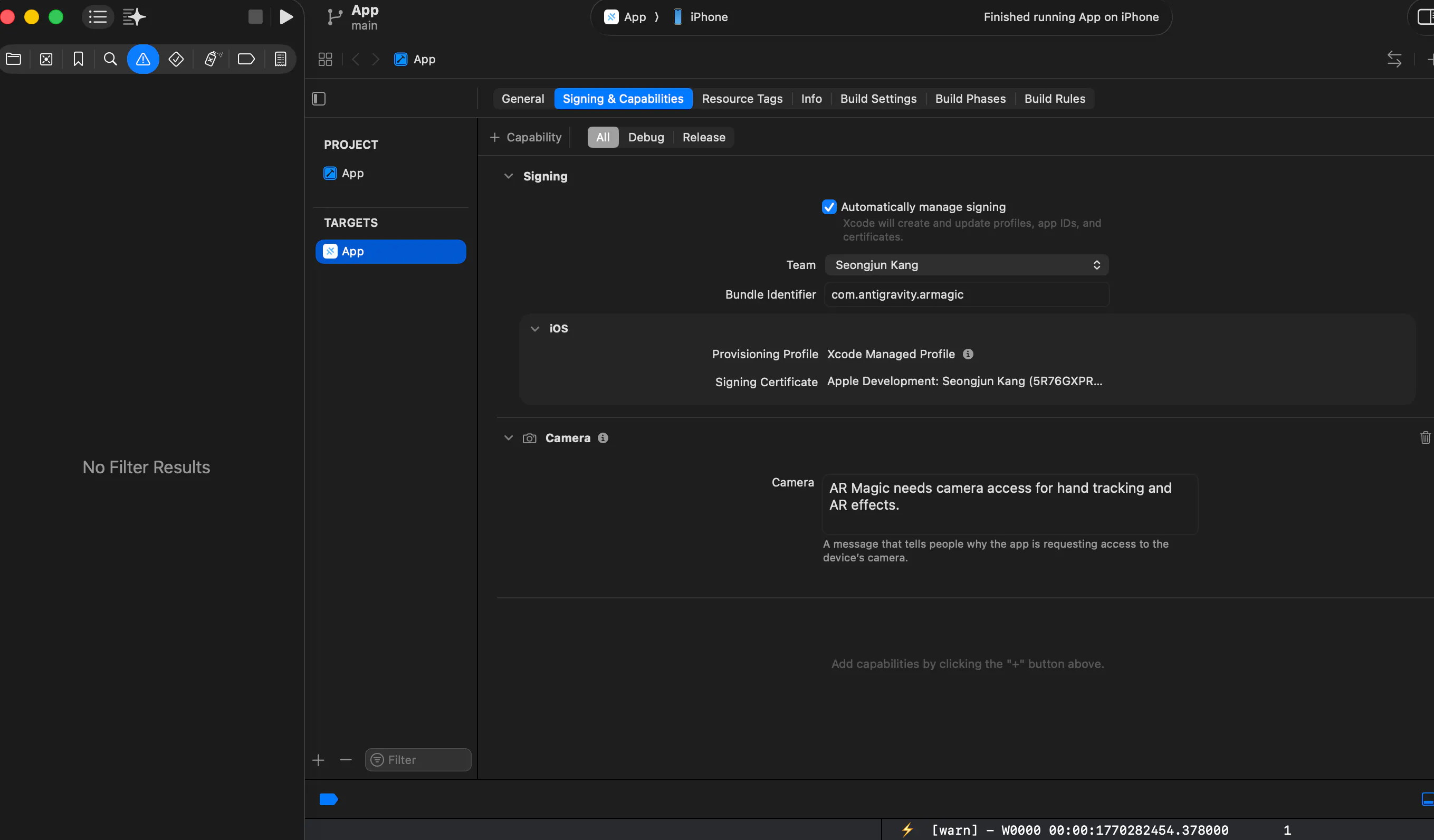Open the Team dropdown Seongjun Kang

coord(966,265)
